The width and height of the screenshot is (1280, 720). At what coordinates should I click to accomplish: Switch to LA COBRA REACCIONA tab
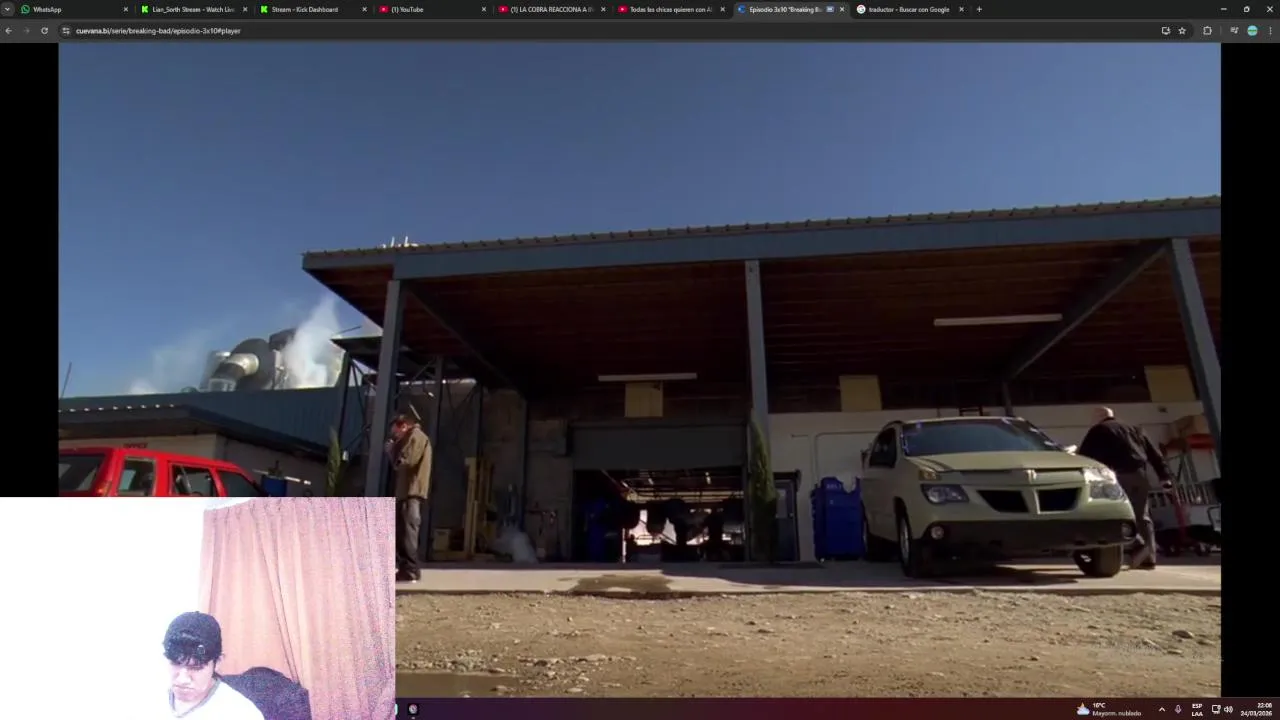tap(551, 9)
